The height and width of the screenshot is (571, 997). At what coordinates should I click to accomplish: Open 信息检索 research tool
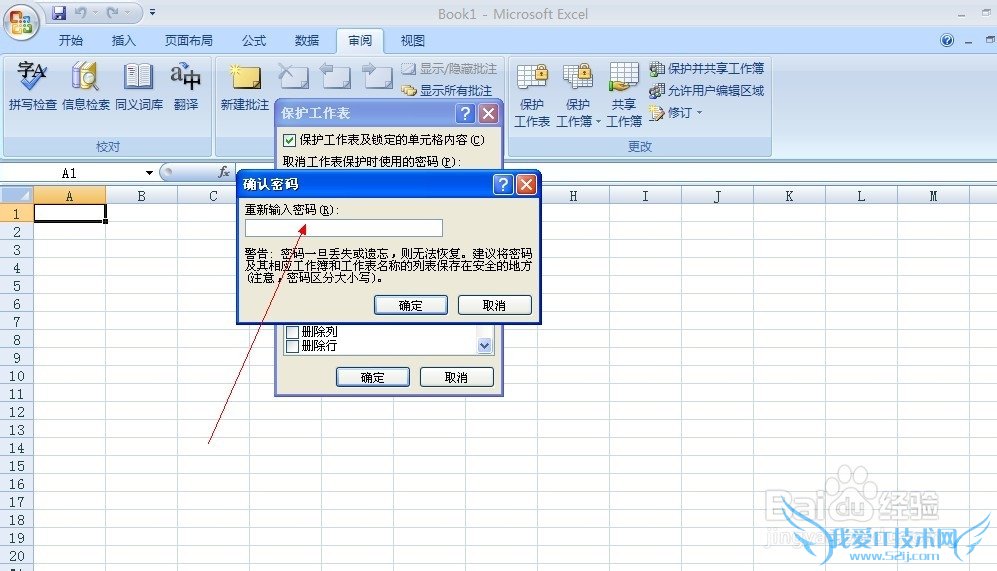click(x=85, y=86)
